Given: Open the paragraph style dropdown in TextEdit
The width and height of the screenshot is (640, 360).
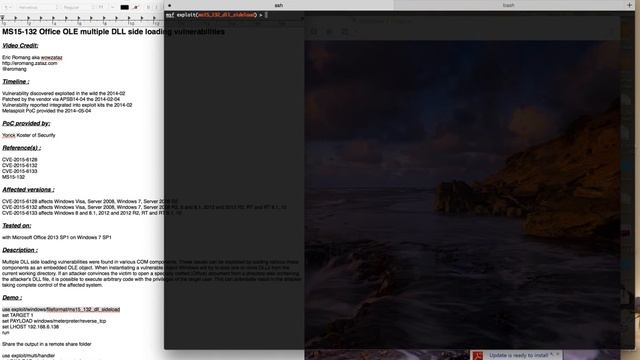Looking at the screenshot, I should [7, 7].
